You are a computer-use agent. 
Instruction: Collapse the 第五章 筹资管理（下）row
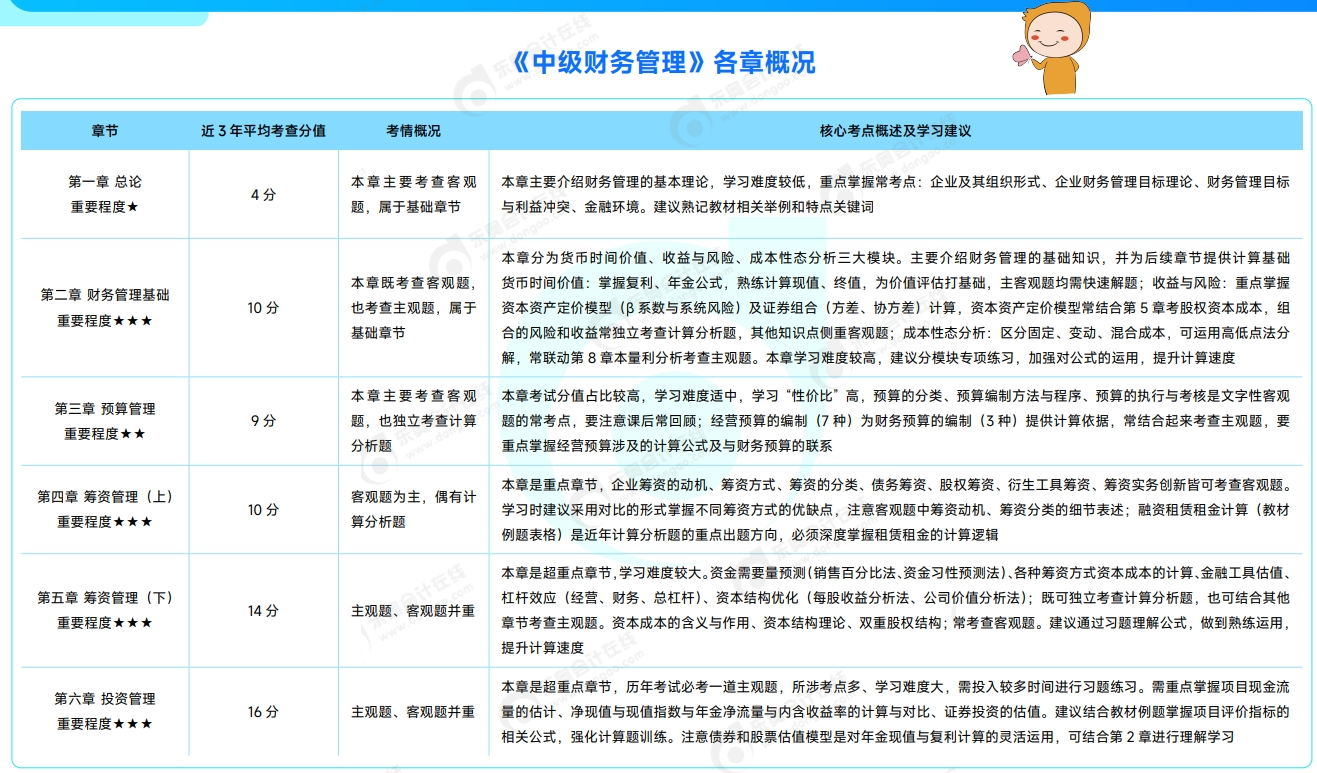pos(103,608)
